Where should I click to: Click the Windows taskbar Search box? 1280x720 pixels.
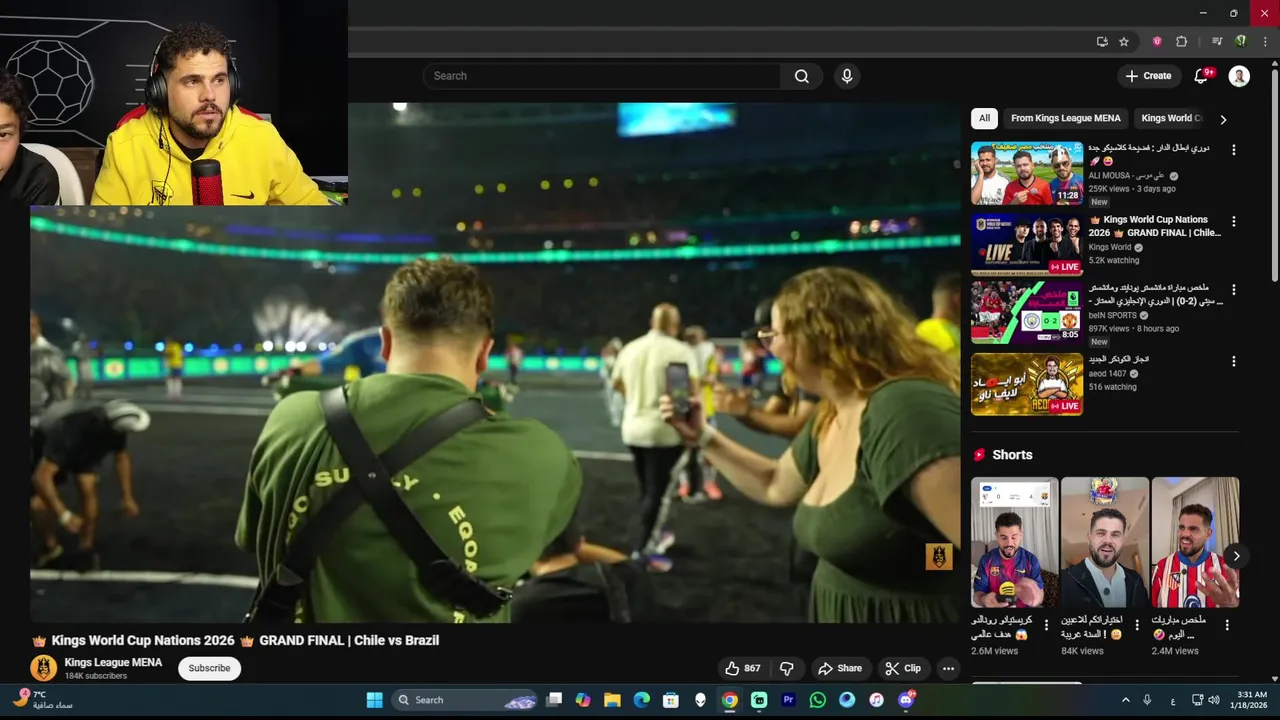click(464, 700)
